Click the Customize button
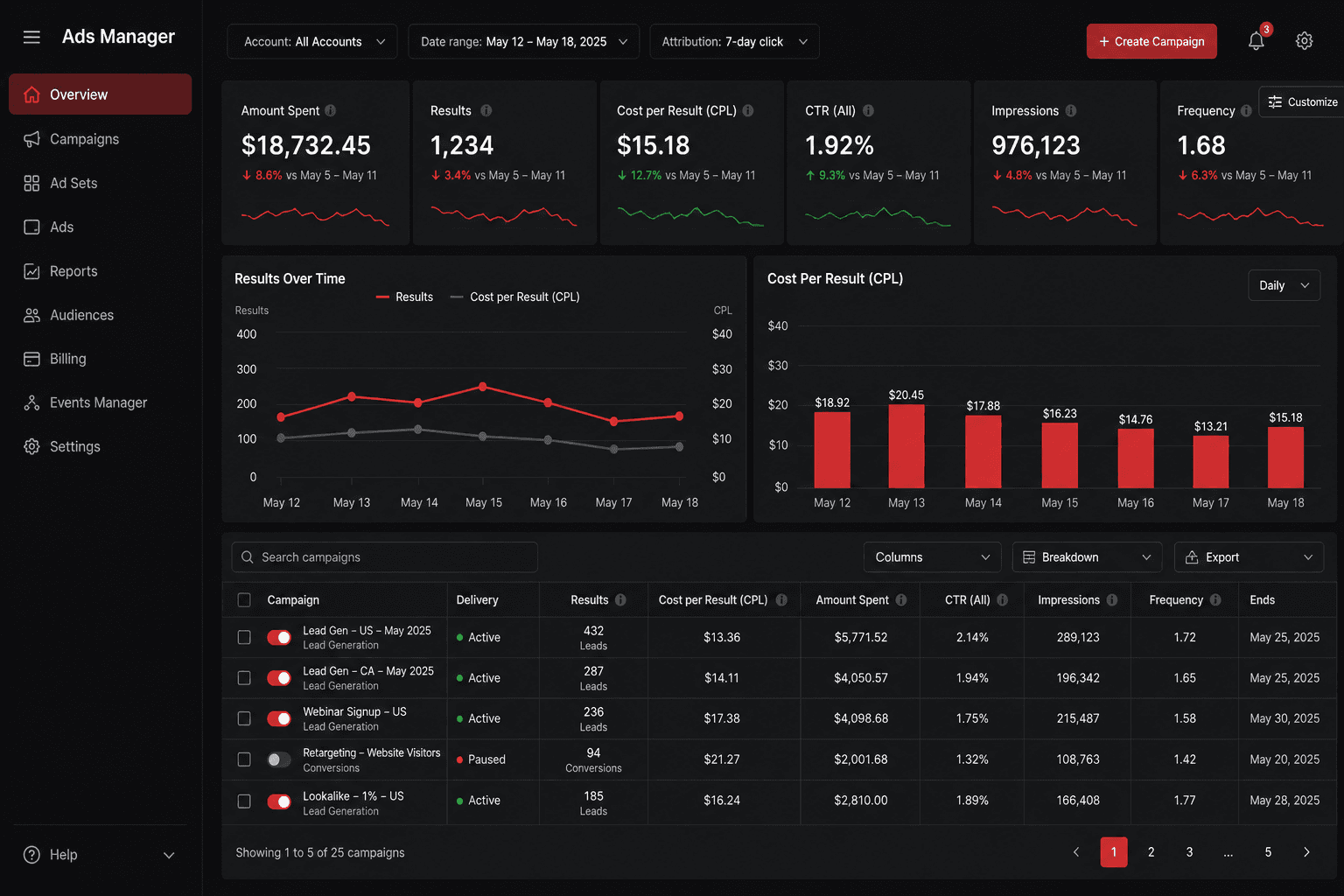Screen dimensions: 1344x896 click(1302, 101)
